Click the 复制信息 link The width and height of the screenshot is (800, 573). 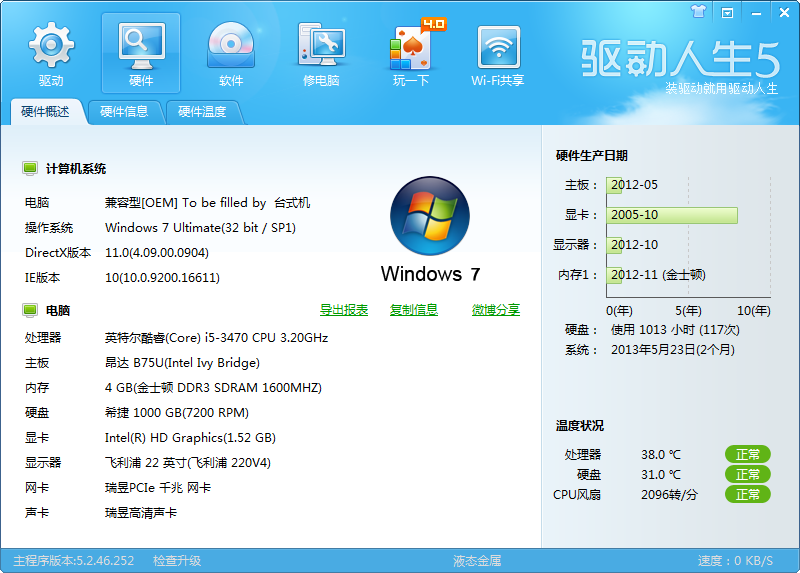coord(414,310)
